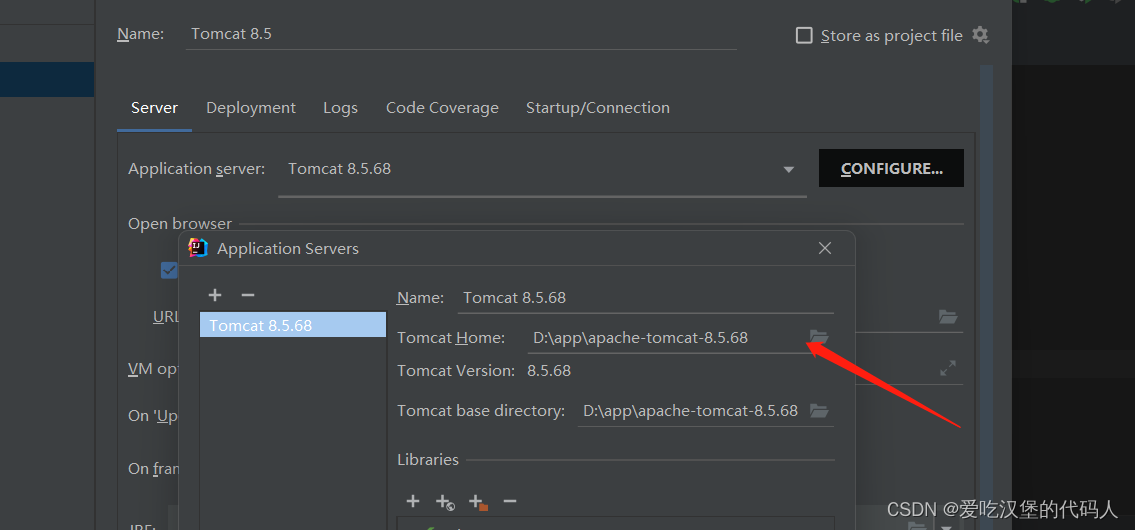Enable Store as project file checkbox
The height and width of the screenshot is (530, 1135).
[x=803, y=35]
